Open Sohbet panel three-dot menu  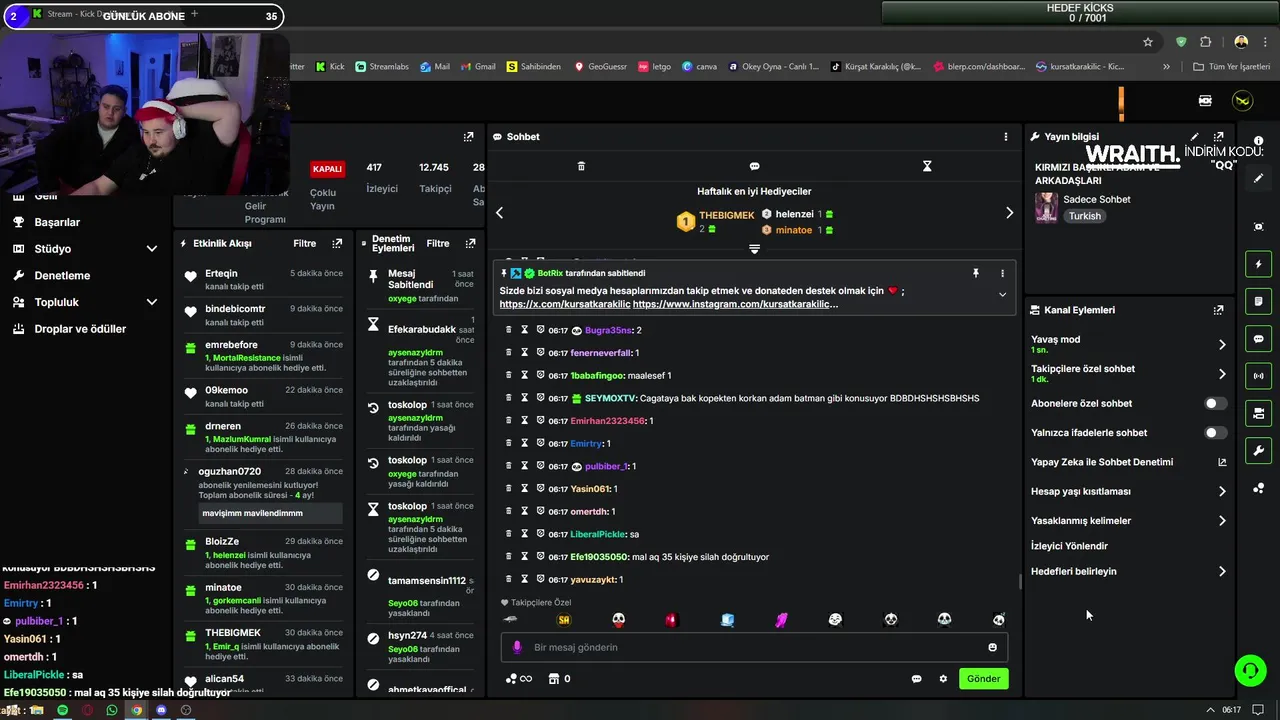coord(1006,137)
